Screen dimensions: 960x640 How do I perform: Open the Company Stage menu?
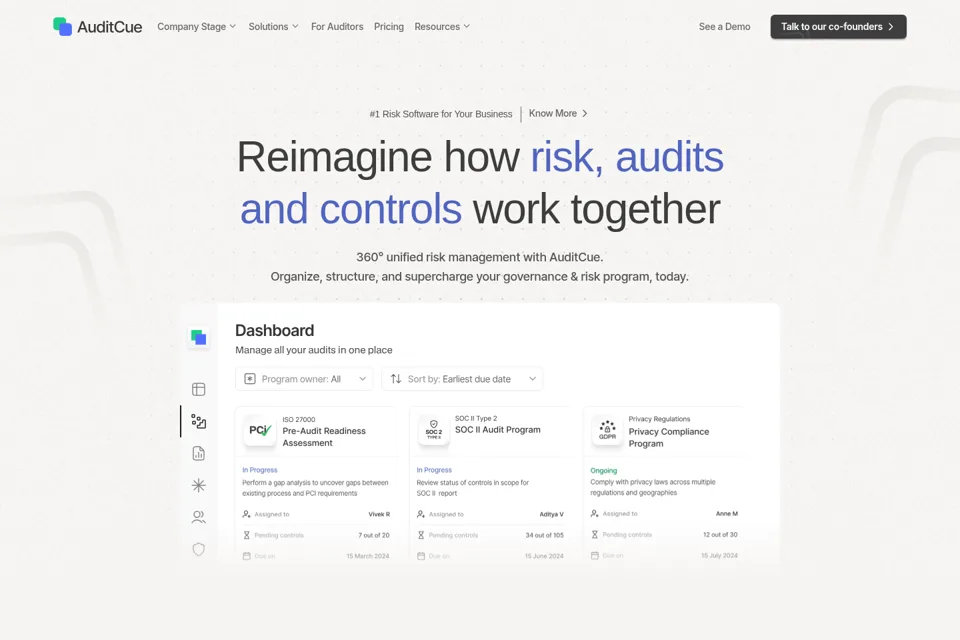pos(196,26)
